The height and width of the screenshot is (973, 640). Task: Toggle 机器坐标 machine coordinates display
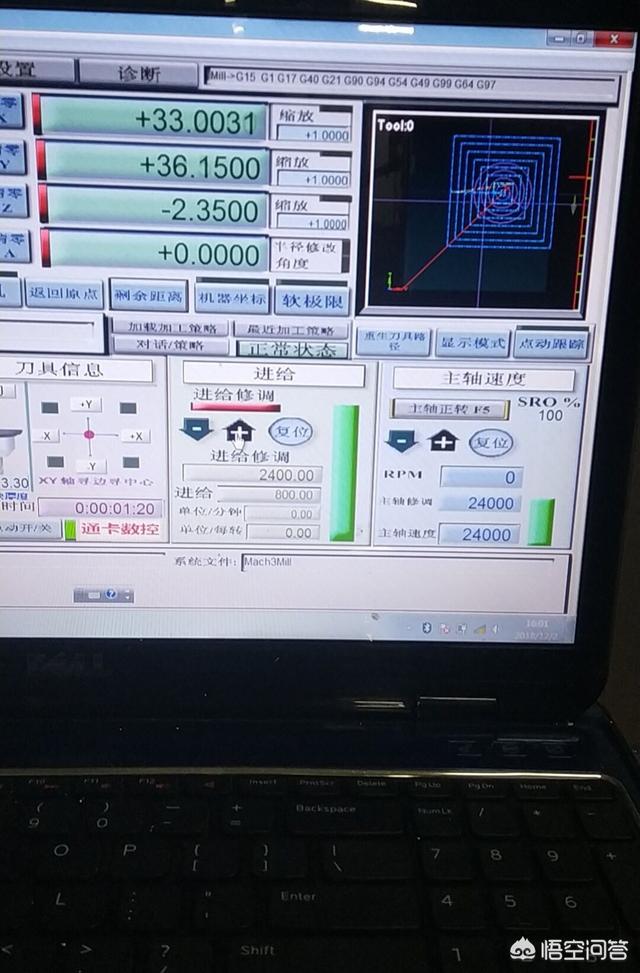[232, 298]
